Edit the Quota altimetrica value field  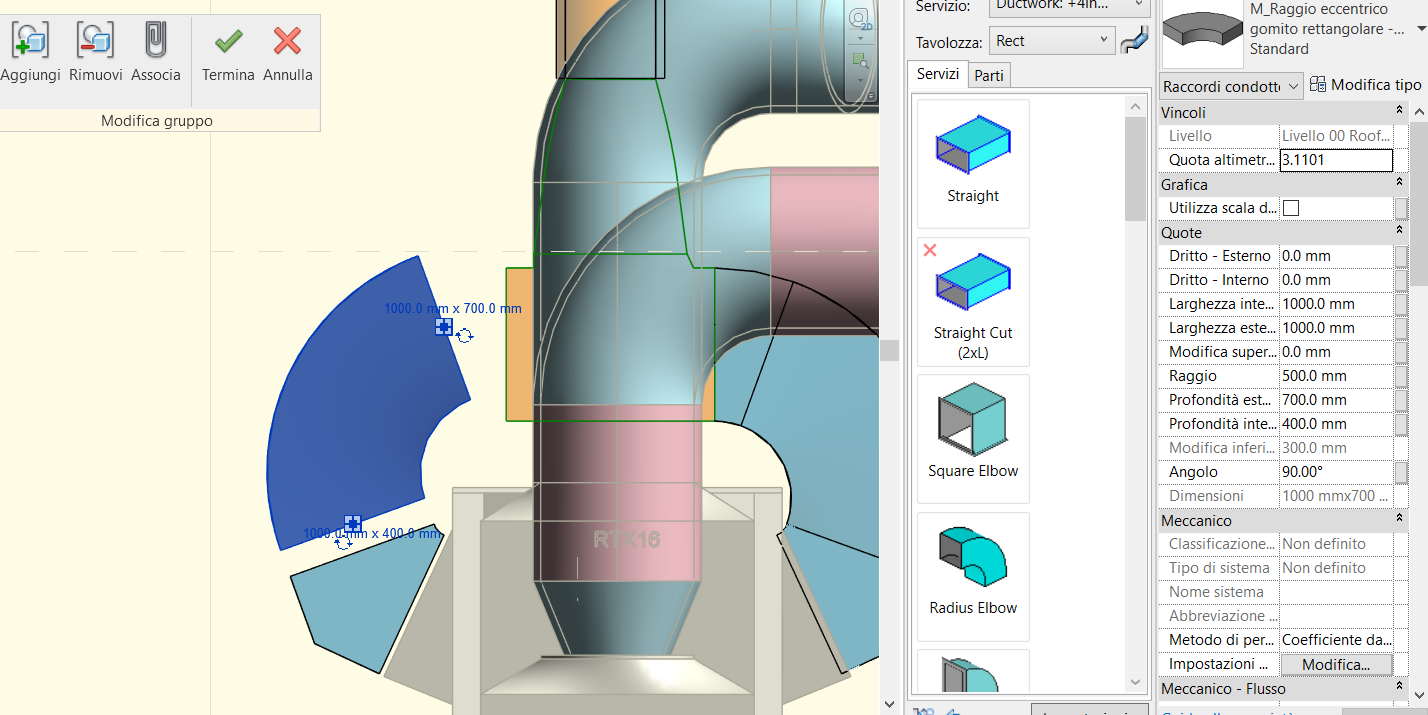1335,160
